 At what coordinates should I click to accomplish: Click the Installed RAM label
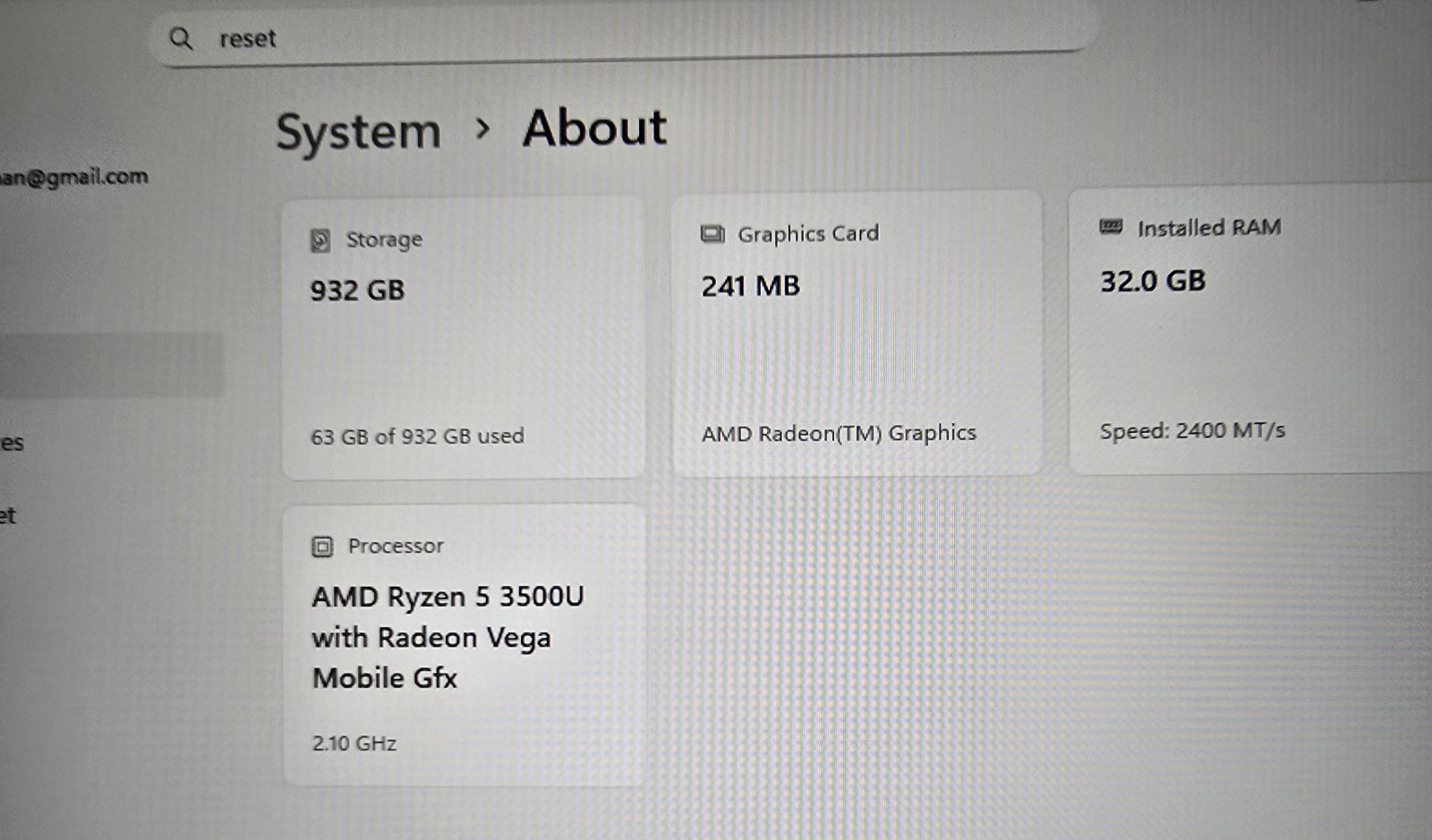[1209, 227]
